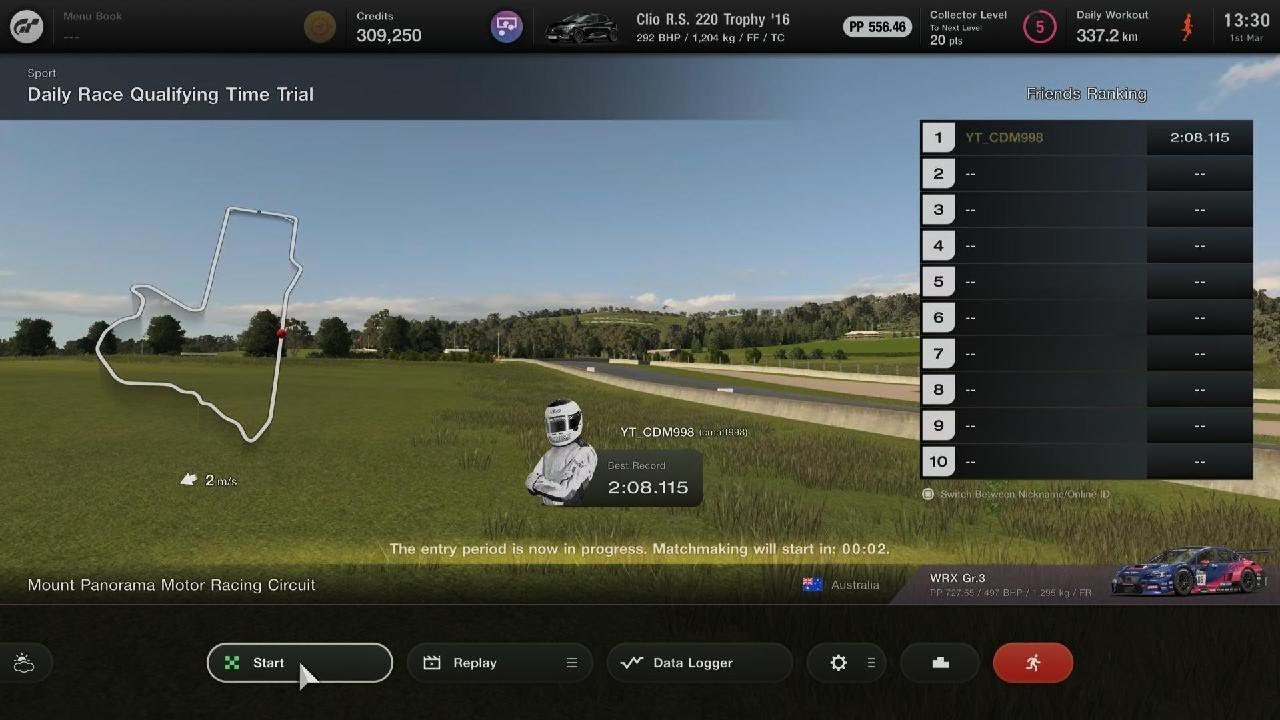
Task: Click the matchmaking entry period message
Action: (x=640, y=549)
